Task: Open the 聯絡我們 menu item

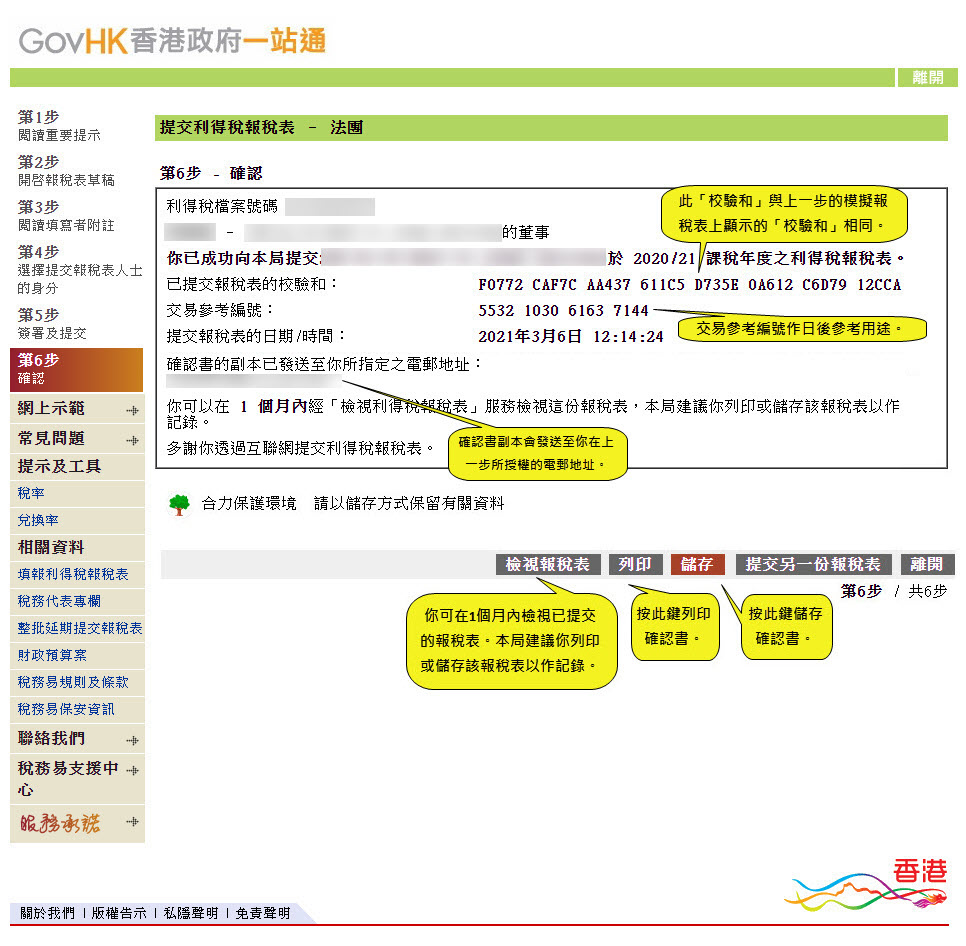Action: (52, 738)
